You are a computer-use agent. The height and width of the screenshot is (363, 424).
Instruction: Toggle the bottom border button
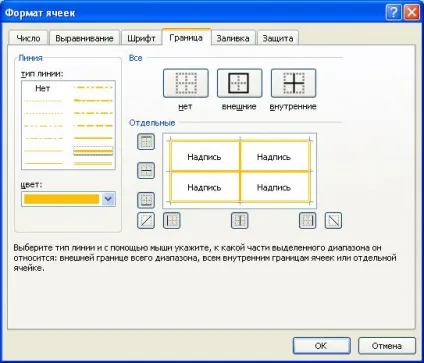[x=146, y=200]
